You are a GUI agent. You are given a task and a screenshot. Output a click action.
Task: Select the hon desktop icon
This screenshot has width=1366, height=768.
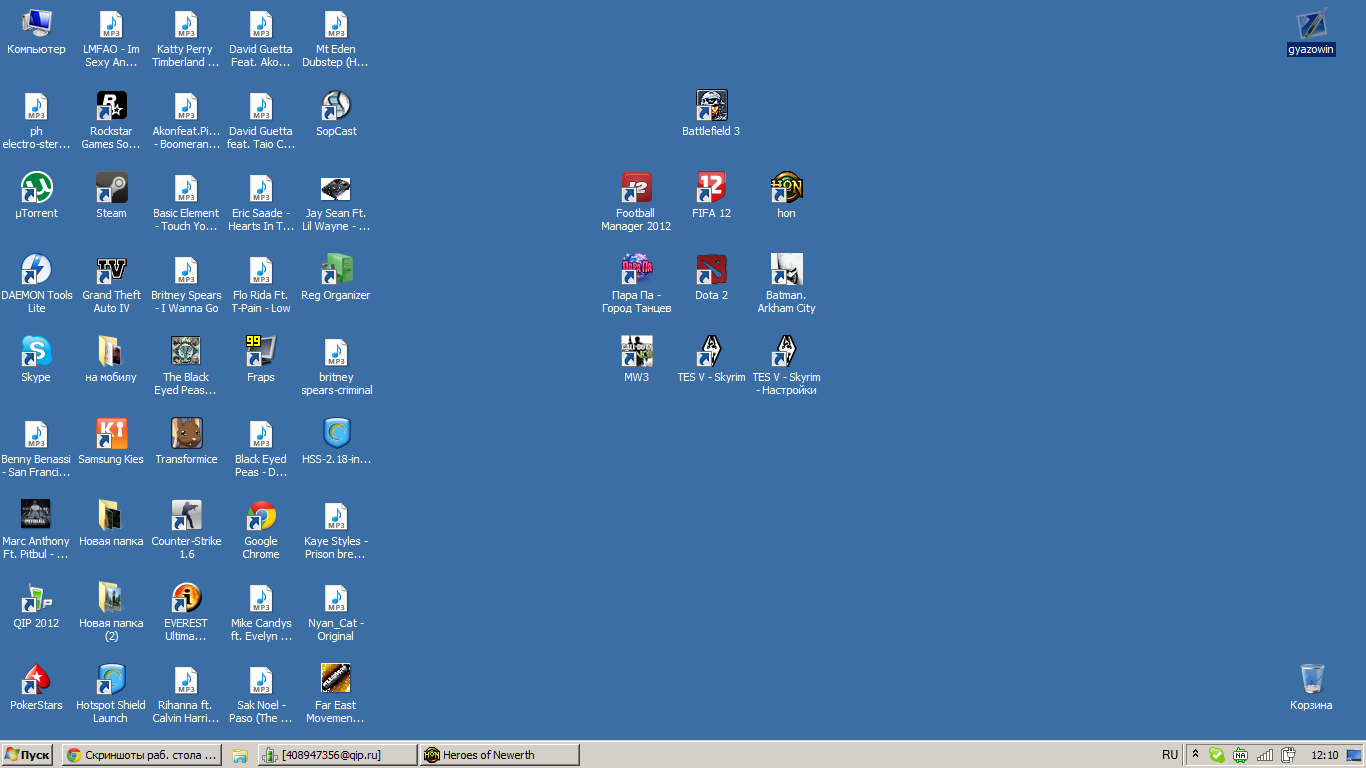click(x=786, y=196)
